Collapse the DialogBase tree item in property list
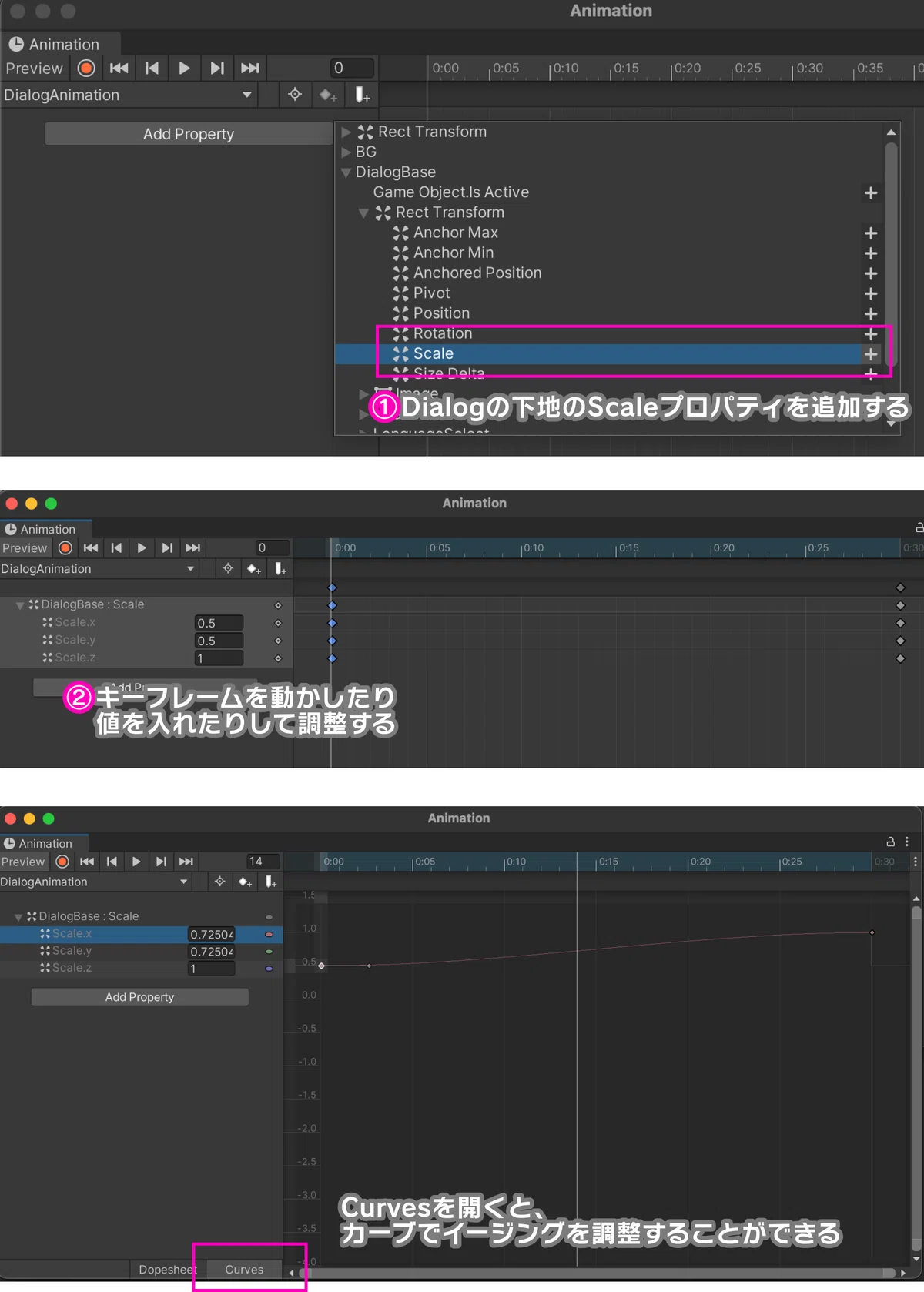 coord(346,172)
